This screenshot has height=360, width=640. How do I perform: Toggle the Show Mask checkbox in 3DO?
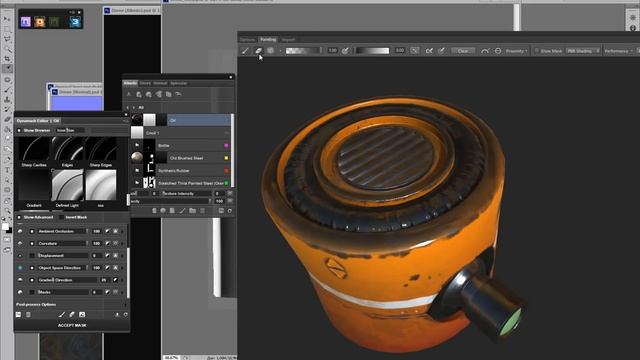537,51
